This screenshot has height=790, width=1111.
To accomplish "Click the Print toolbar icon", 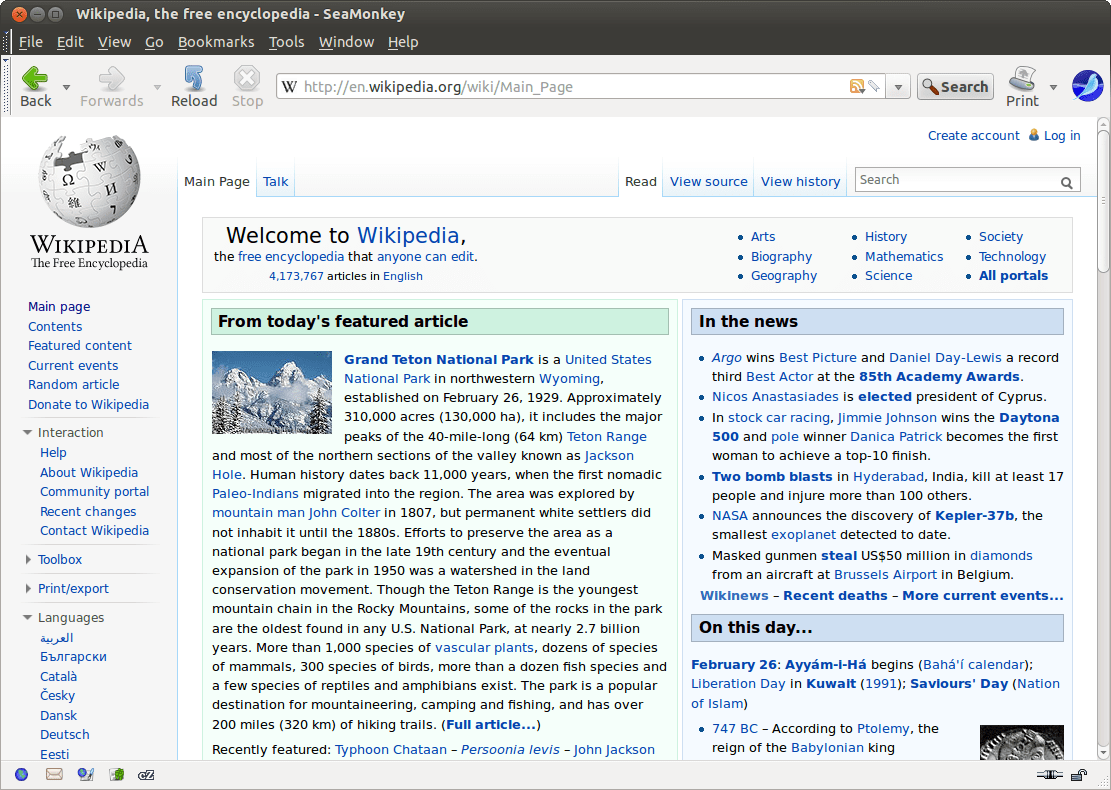I will click(1022, 86).
